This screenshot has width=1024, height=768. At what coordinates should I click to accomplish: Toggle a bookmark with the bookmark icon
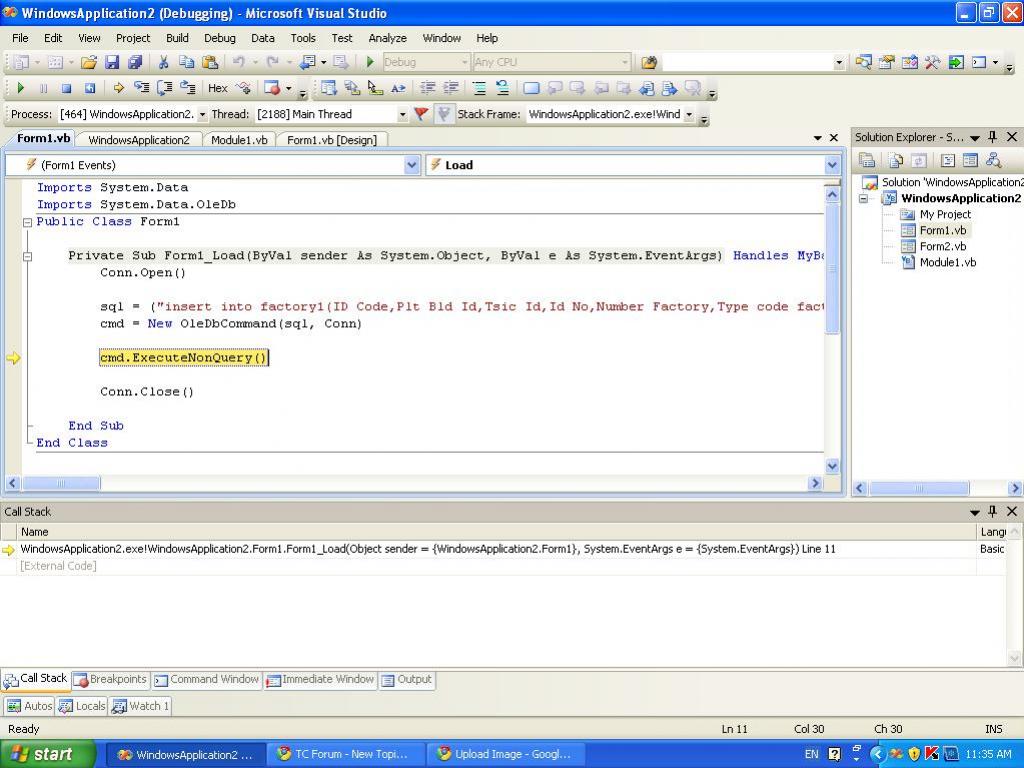pyautogui.click(x=532, y=88)
